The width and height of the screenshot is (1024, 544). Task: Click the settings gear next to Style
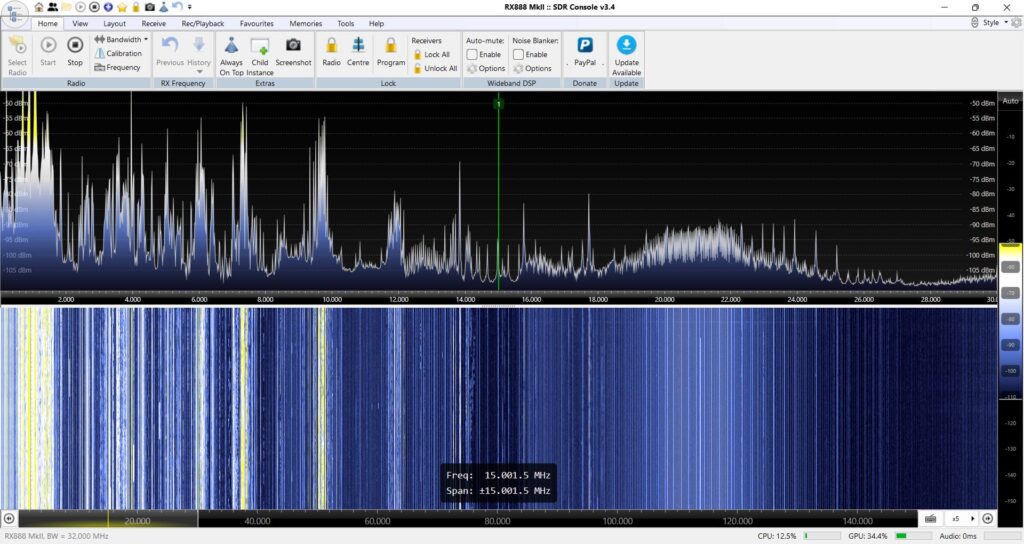(1016, 22)
